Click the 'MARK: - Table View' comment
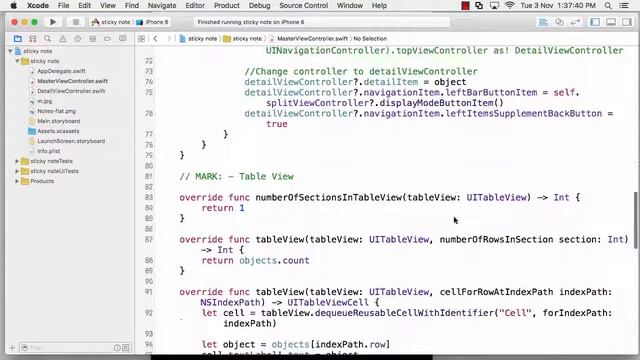This screenshot has height=360, width=640. pos(236,177)
